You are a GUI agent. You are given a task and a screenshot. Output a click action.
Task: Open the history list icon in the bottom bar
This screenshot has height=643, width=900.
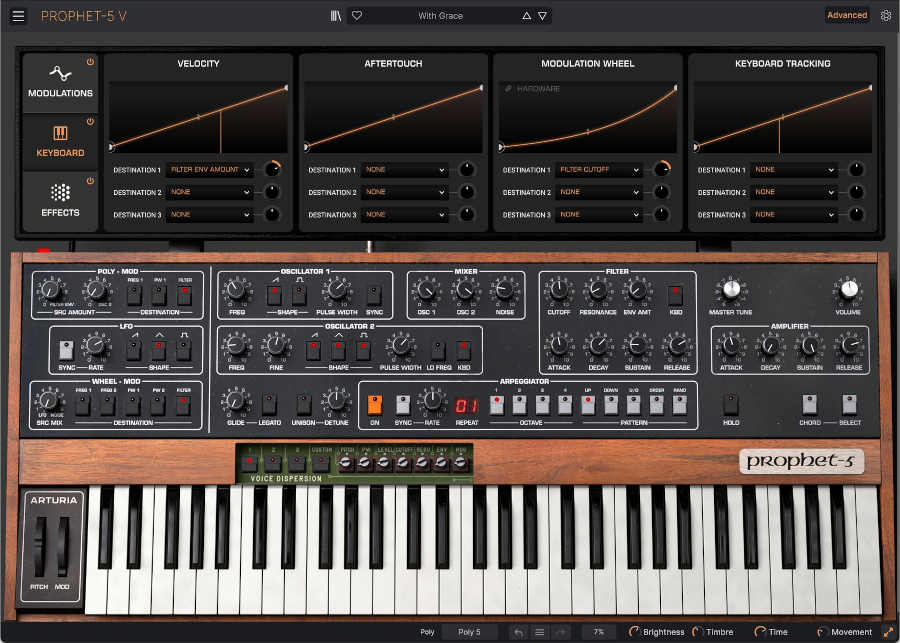[x=540, y=632]
